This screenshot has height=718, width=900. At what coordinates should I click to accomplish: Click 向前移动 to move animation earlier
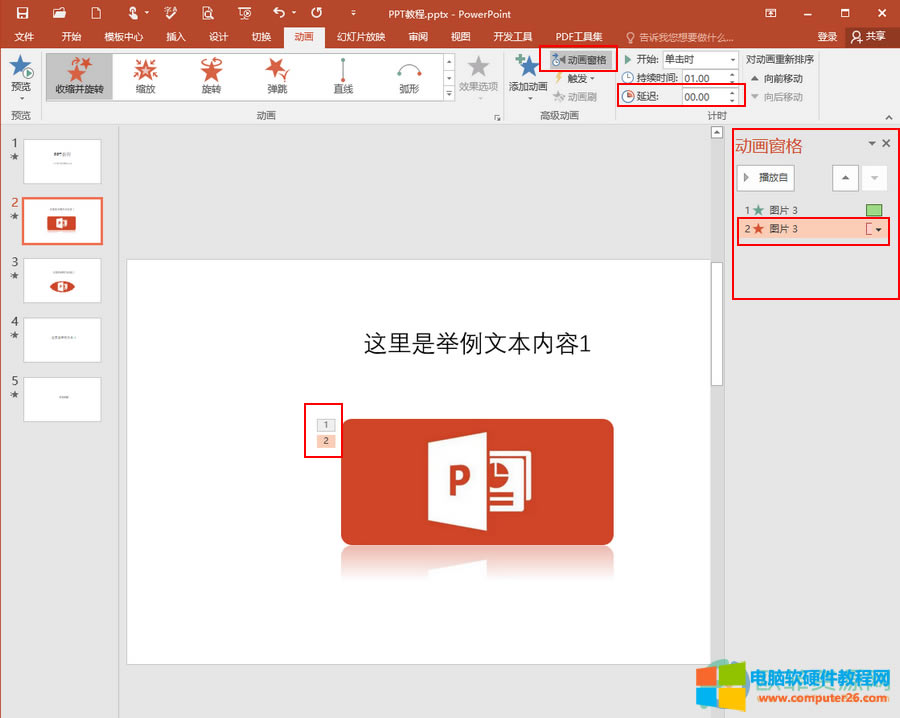click(781, 78)
